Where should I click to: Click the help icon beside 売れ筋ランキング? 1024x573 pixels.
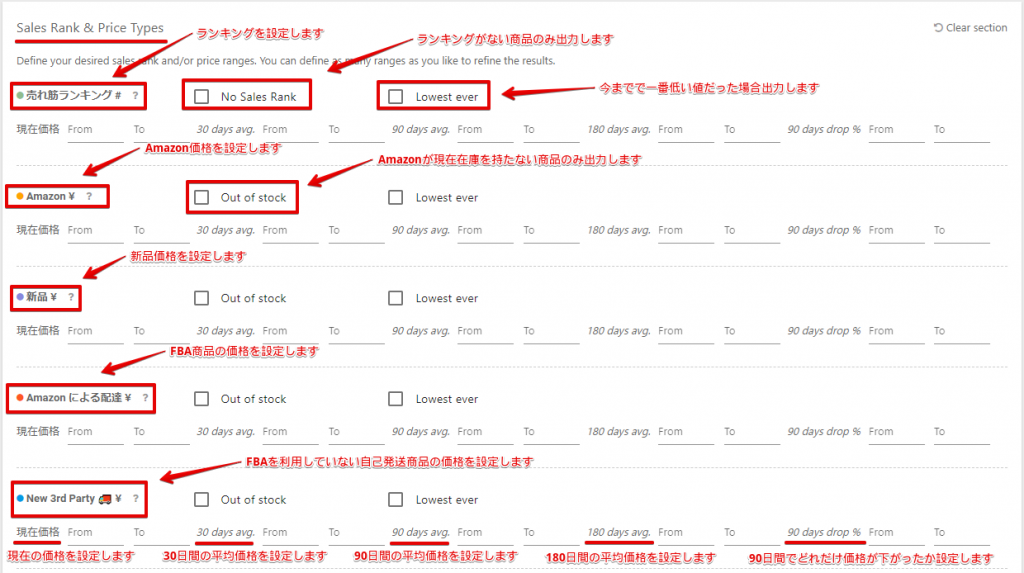[x=135, y=96]
